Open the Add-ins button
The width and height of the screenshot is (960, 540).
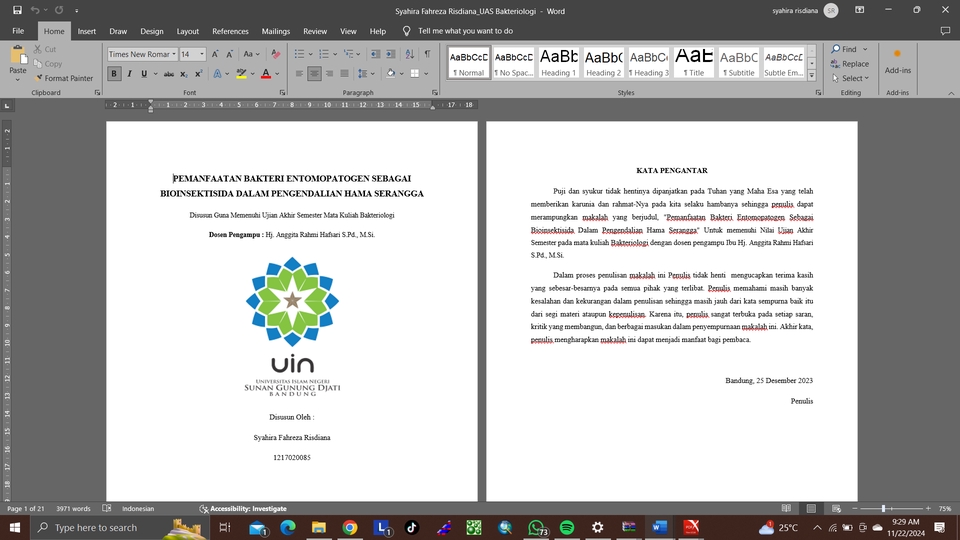click(x=898, y=62)
